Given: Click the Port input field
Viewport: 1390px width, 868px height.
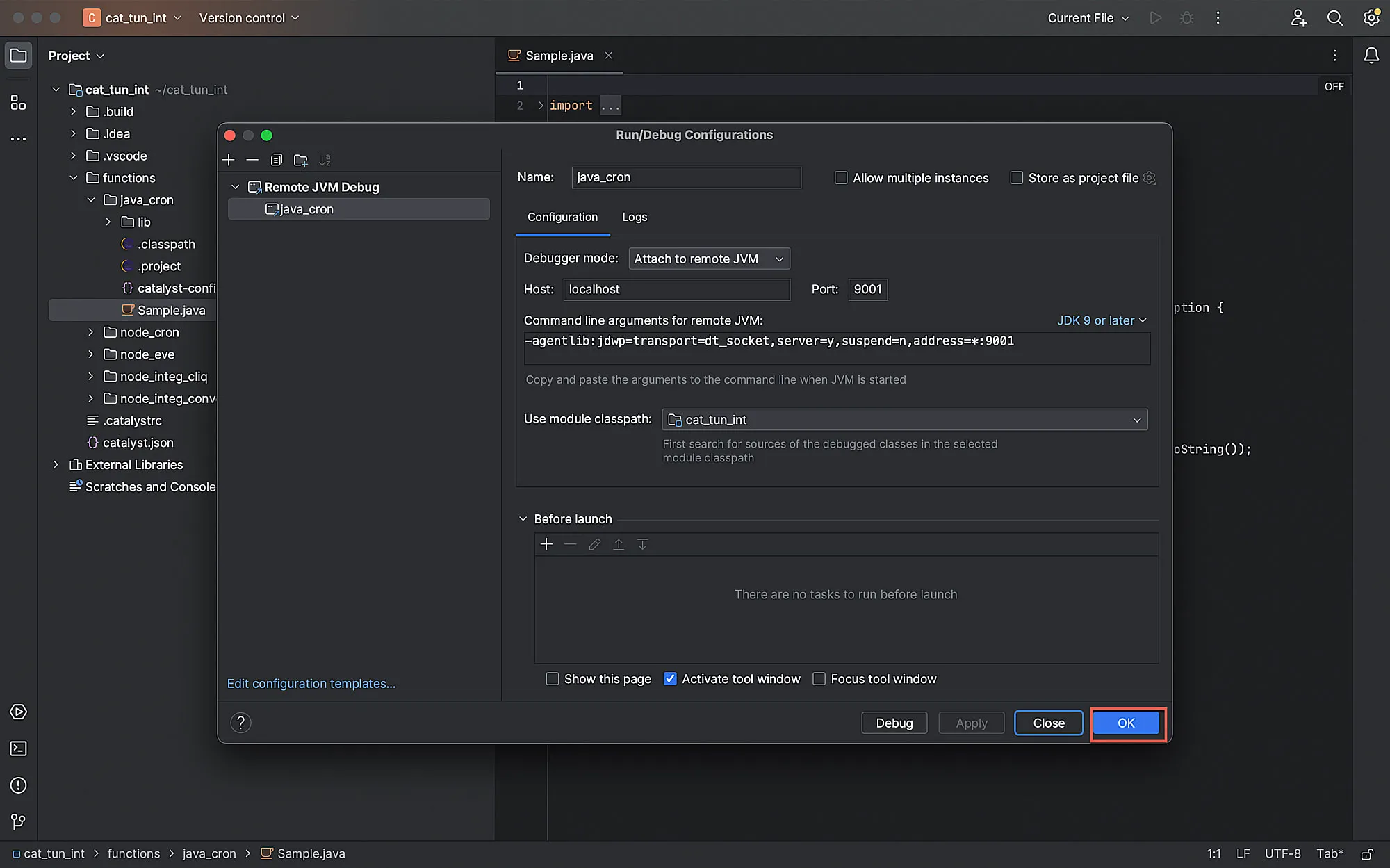Looking at the screenshot, I should [867, 289].
